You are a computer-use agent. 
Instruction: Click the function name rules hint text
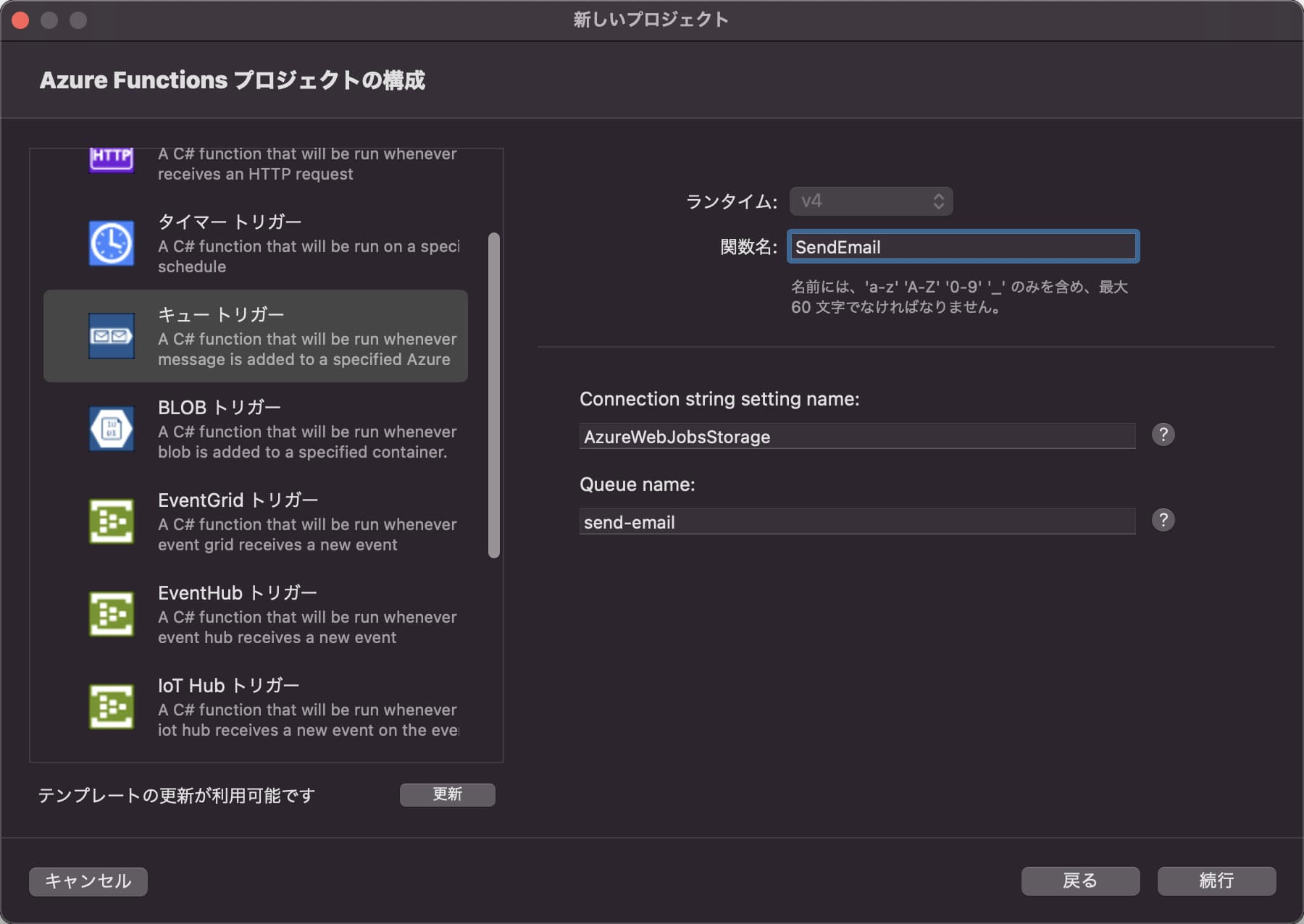tap(960, 297)
